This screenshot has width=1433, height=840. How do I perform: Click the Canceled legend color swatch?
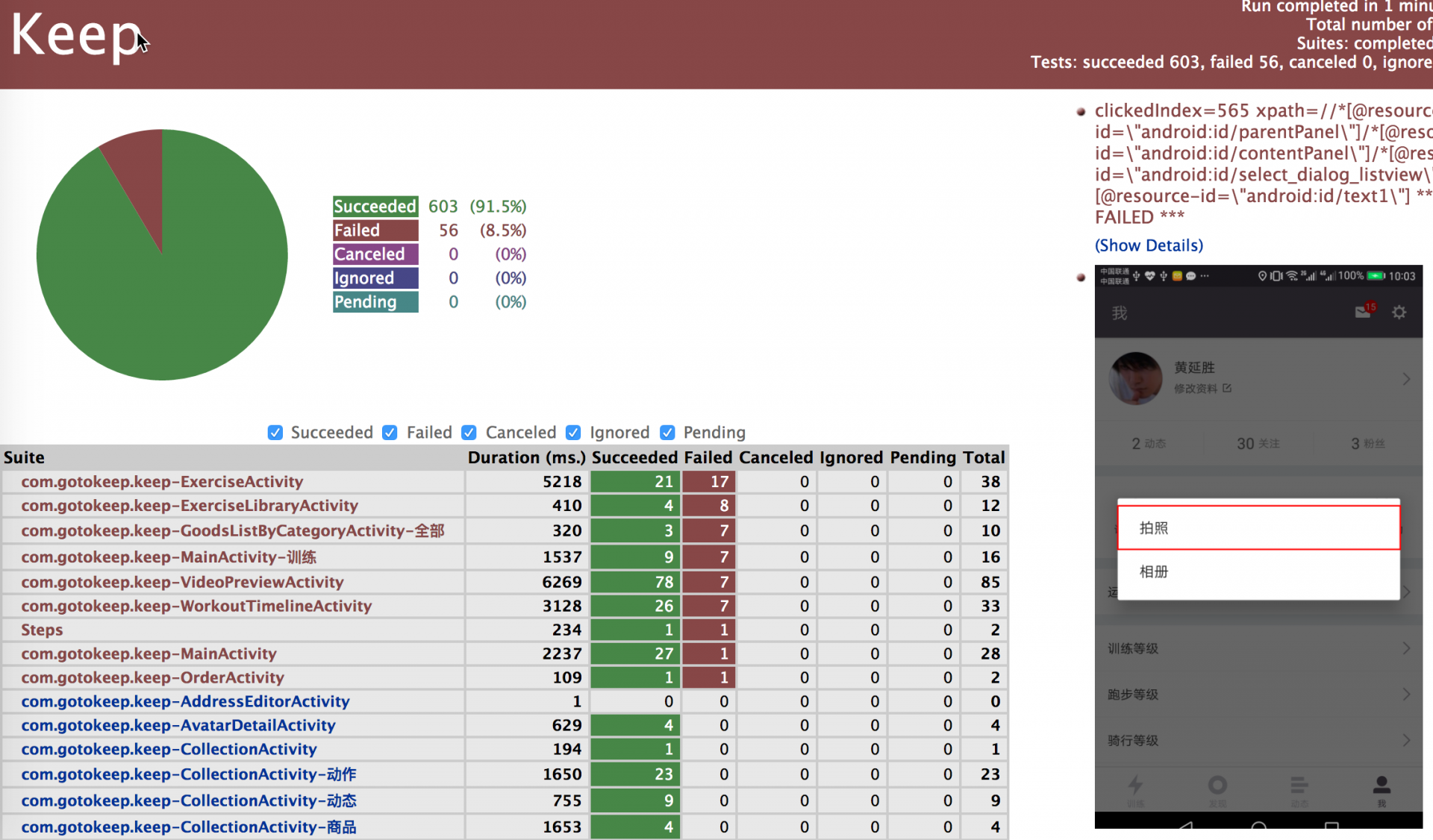(x=375, y=254)
